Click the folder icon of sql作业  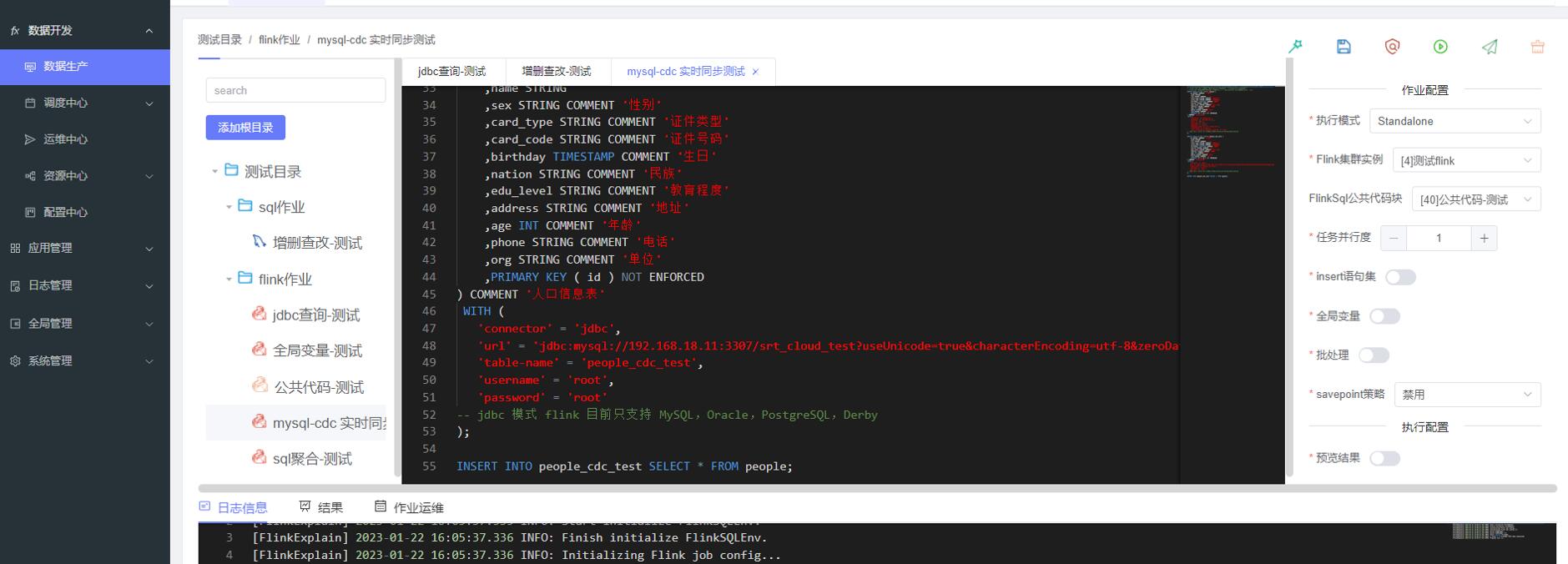245,206
